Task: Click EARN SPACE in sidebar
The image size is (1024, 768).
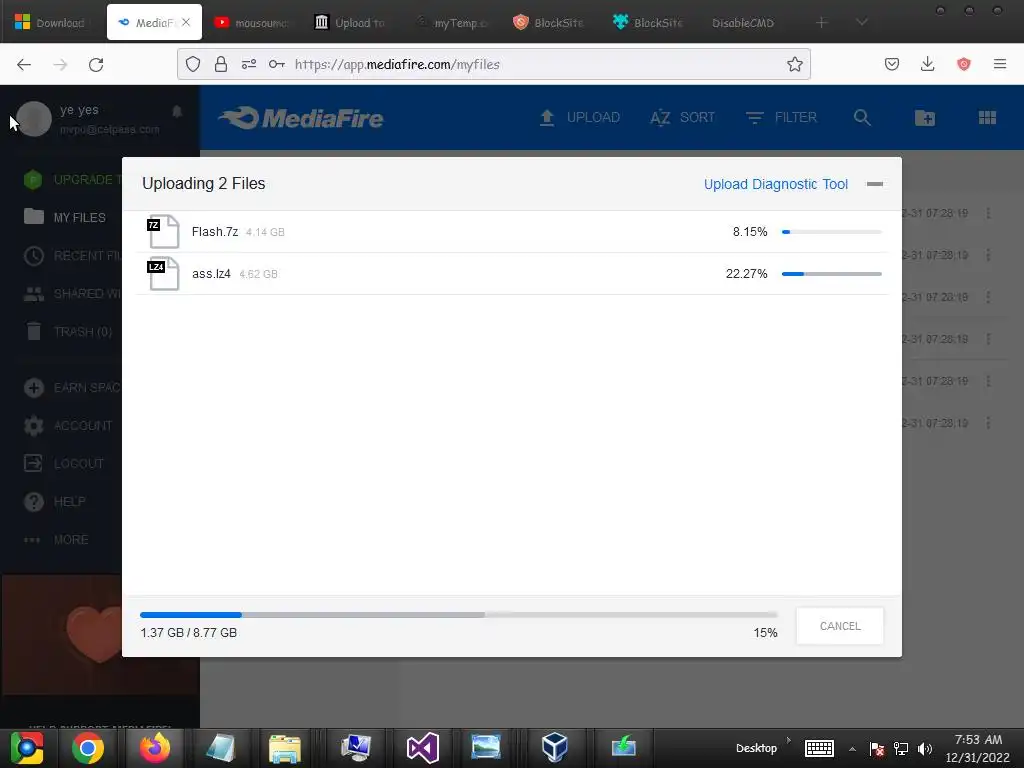Action: [x=72, y=388]
